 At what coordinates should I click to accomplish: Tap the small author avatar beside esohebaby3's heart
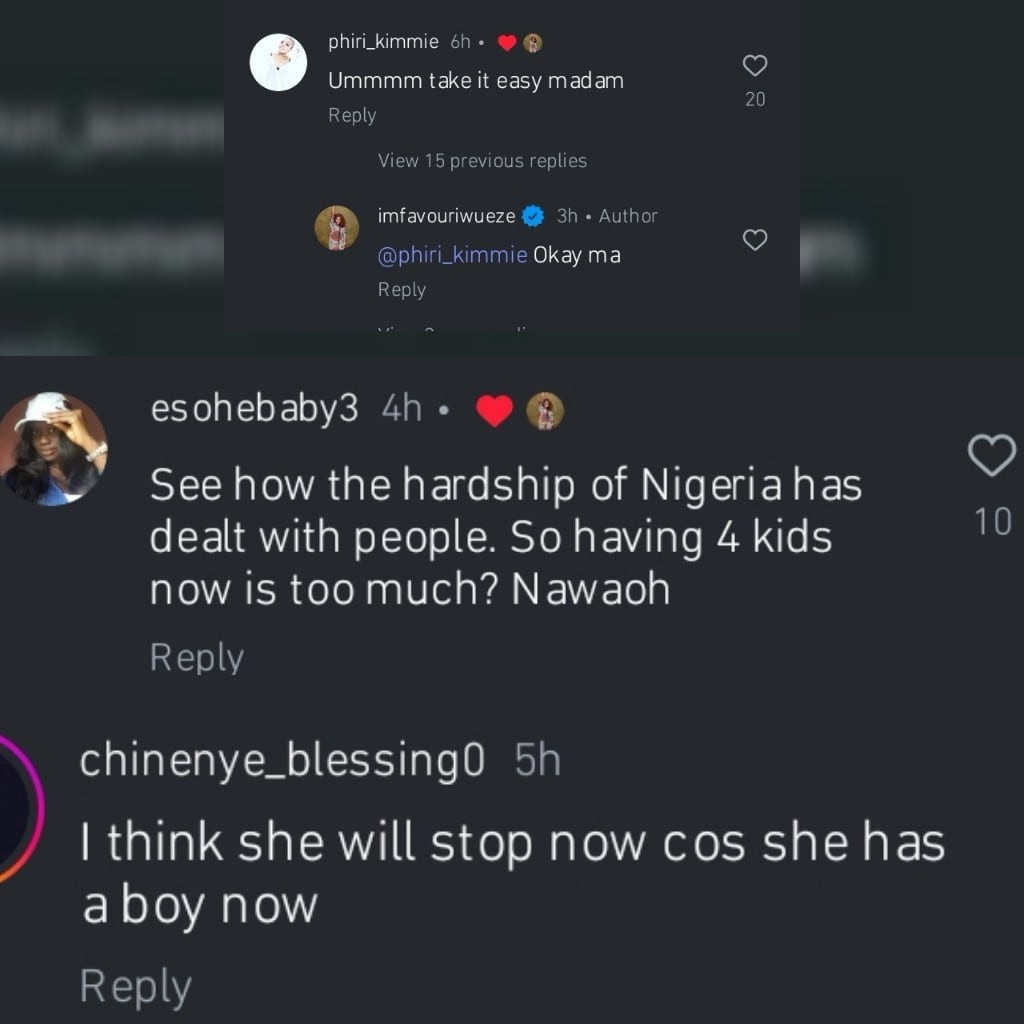tap(545, 411)
